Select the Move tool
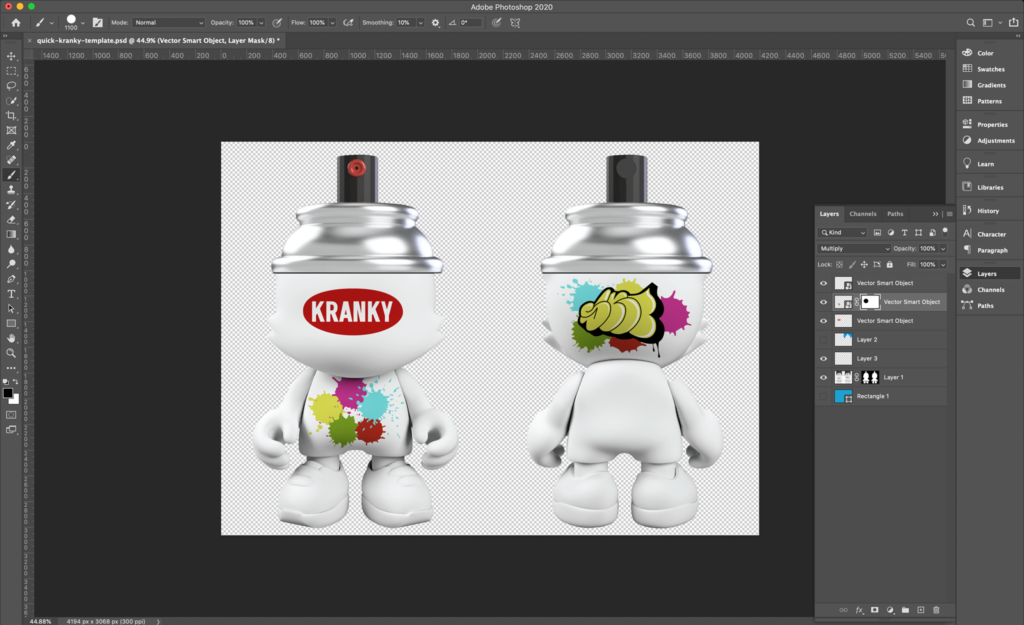 (x=11, y=56)
